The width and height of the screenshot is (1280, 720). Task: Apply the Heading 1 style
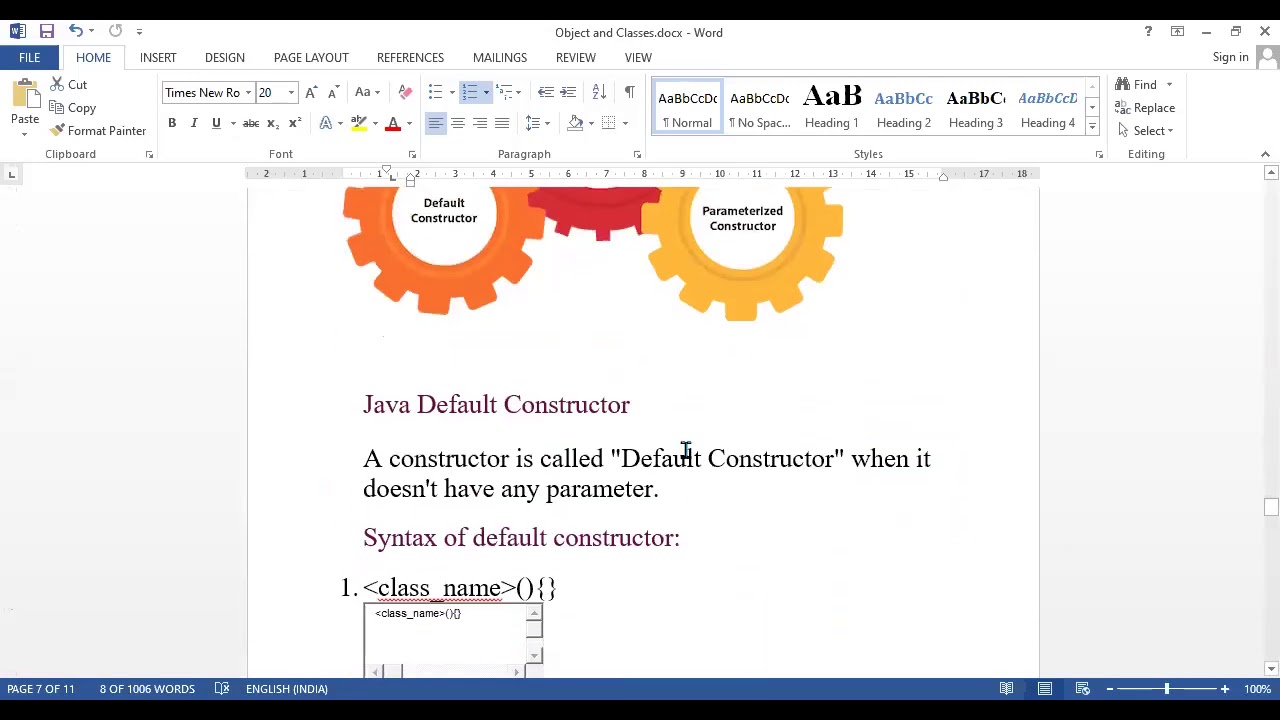pos(832,107)
